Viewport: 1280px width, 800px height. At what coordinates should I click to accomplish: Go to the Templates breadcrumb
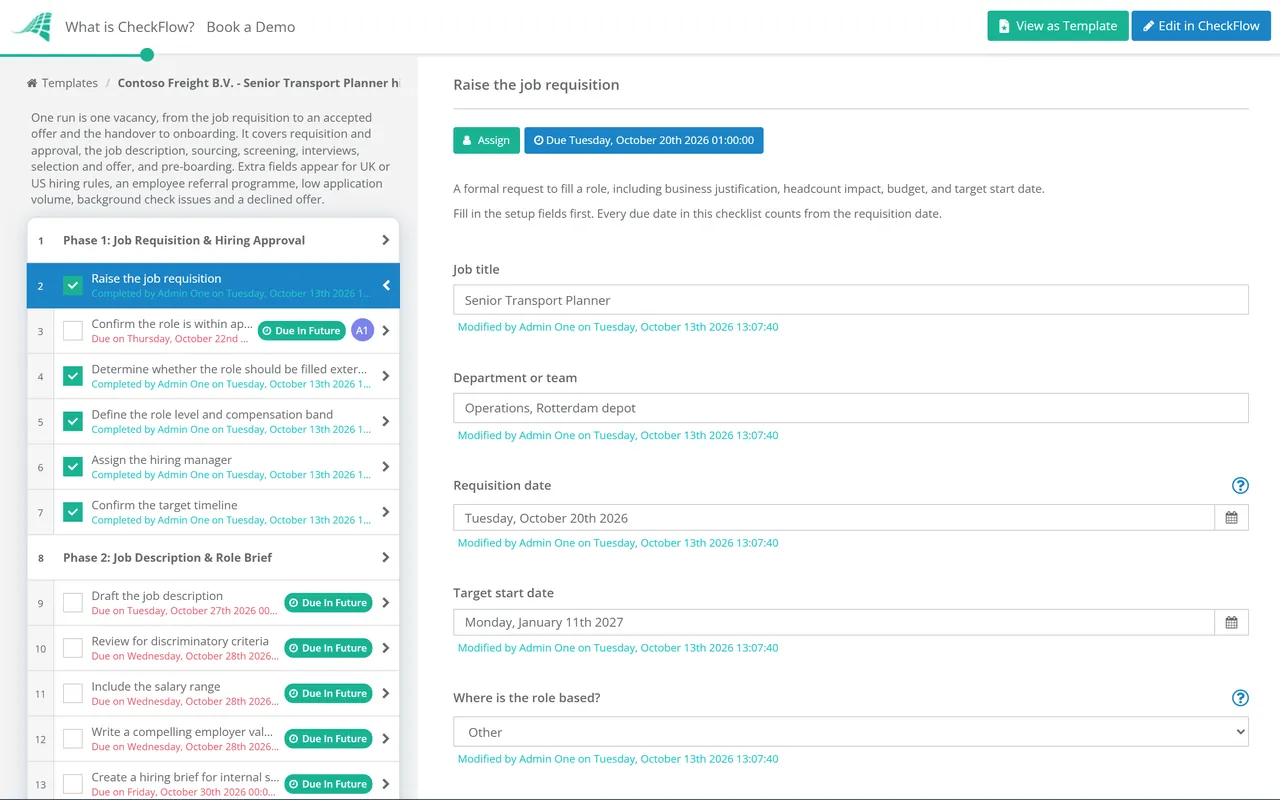coord(70,83)
